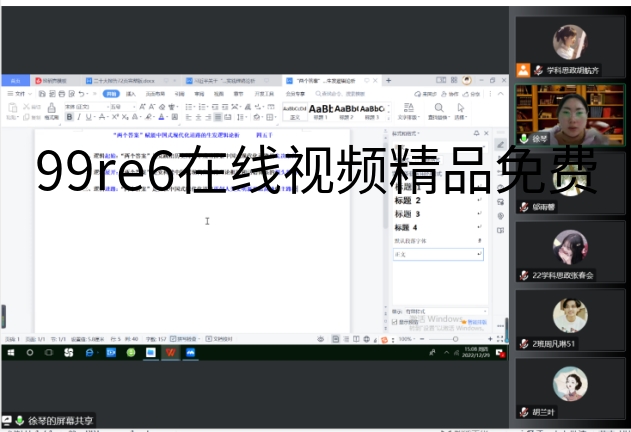Open the Developer Tools ribbon tab
The image size is (631, 432).
click(264, 94)
